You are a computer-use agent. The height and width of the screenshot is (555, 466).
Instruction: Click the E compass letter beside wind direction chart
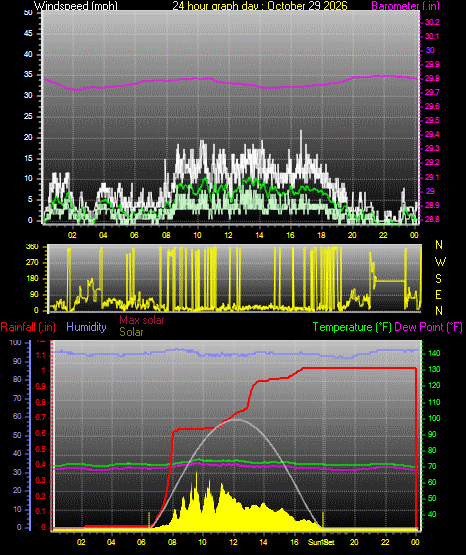tap(438, 295)
